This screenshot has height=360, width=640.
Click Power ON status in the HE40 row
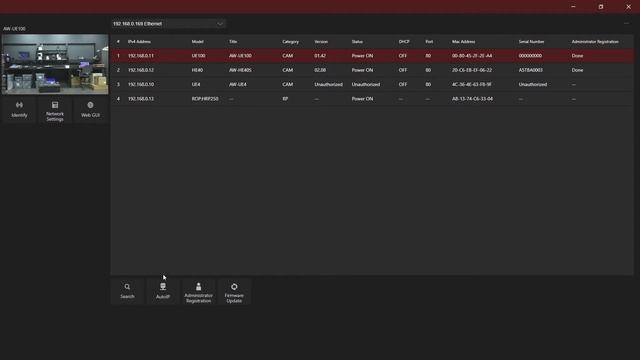(362, 70)
